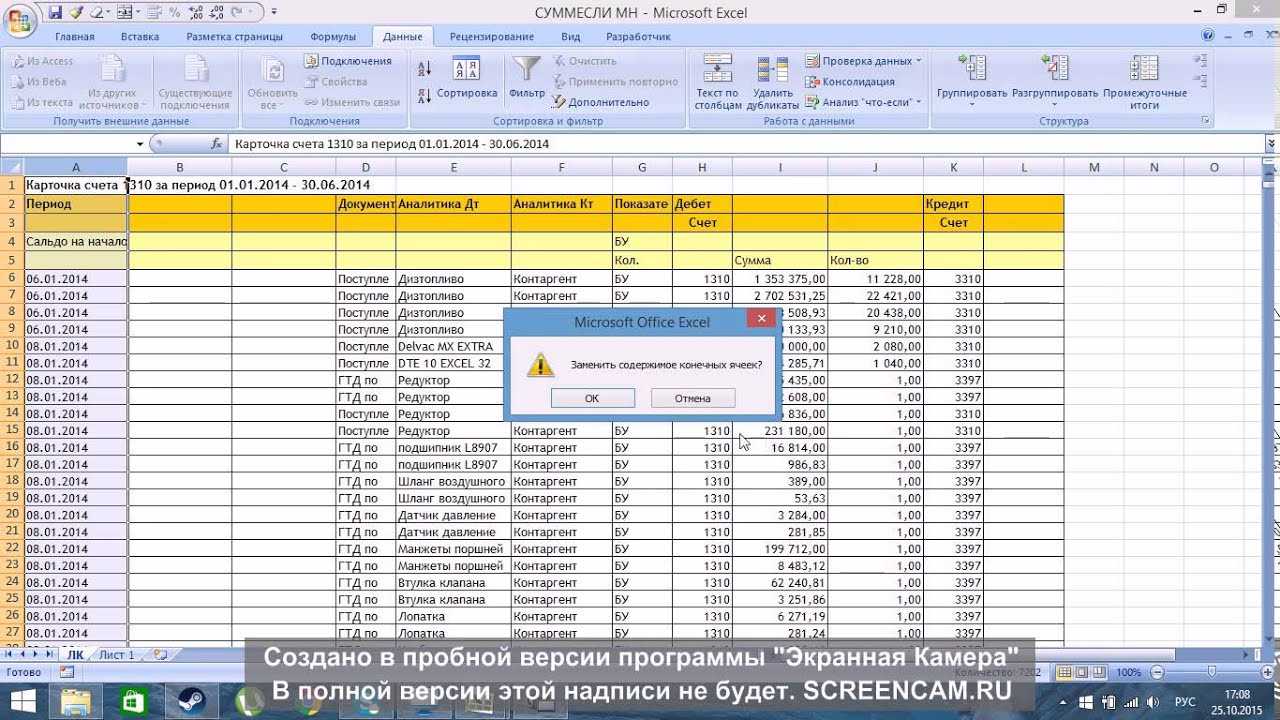The image size is (1280, 720).
Task: Open Дополнительно advanced filter
Action: point(600,102)
